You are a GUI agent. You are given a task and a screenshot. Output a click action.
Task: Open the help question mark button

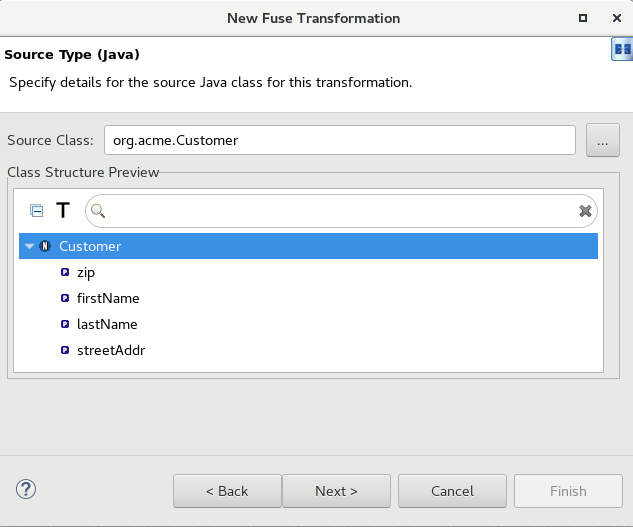26,490
